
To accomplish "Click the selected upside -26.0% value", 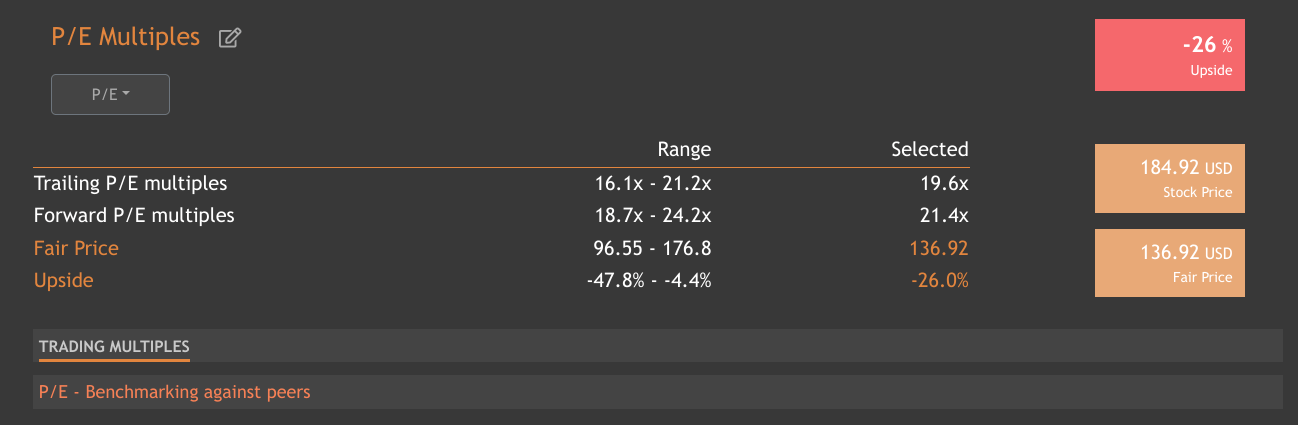I will (x=940, y=280).
